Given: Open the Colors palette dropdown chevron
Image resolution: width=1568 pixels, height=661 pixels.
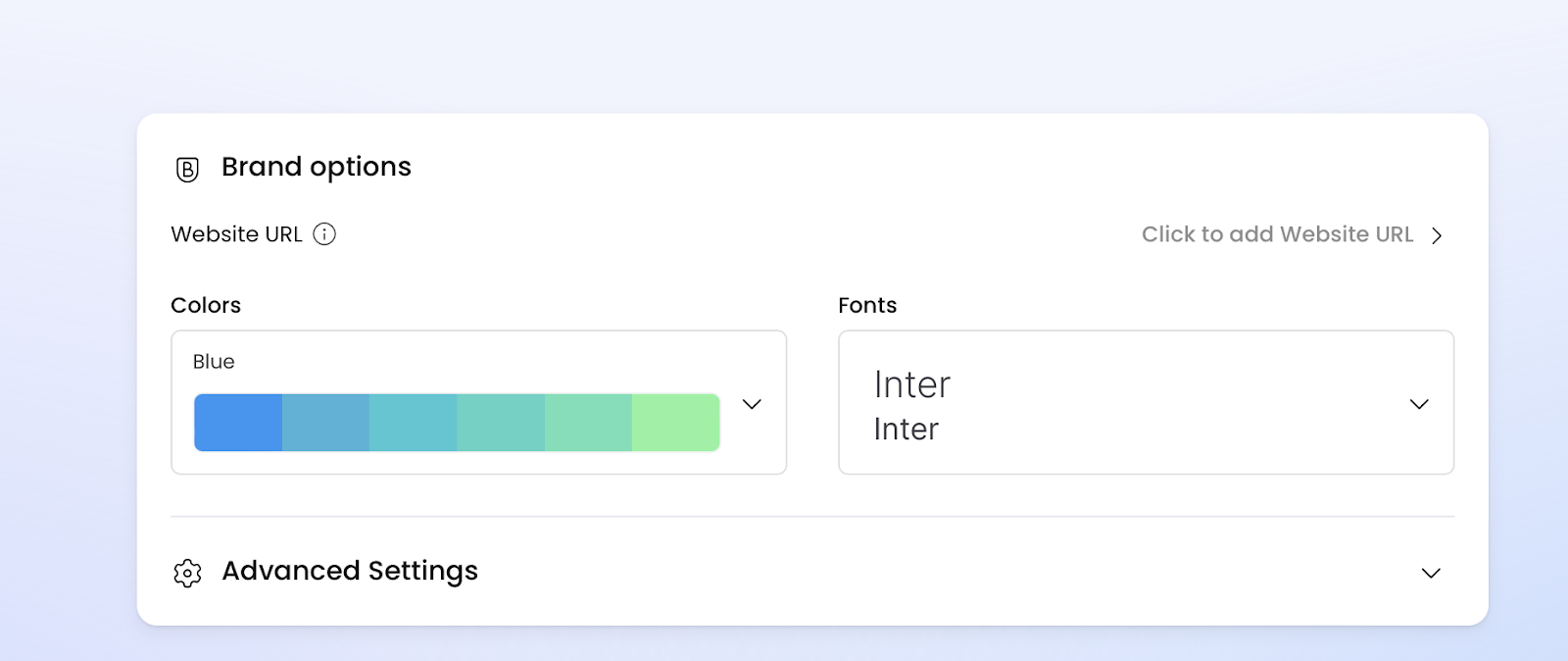Looking at the screenshot, I should click(x=752, y=404).
